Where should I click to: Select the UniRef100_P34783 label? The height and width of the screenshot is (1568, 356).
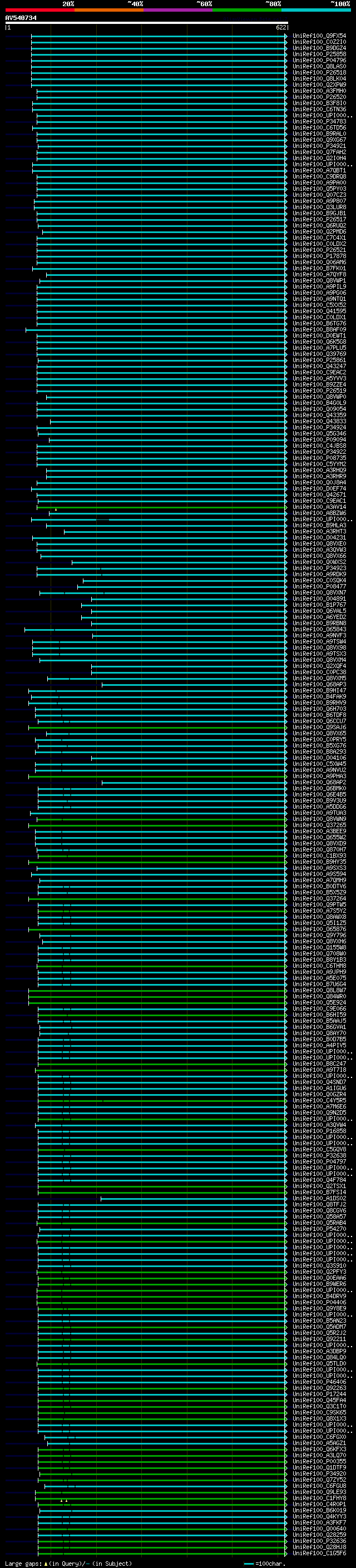pyautogui.click(x=319, y=122)
